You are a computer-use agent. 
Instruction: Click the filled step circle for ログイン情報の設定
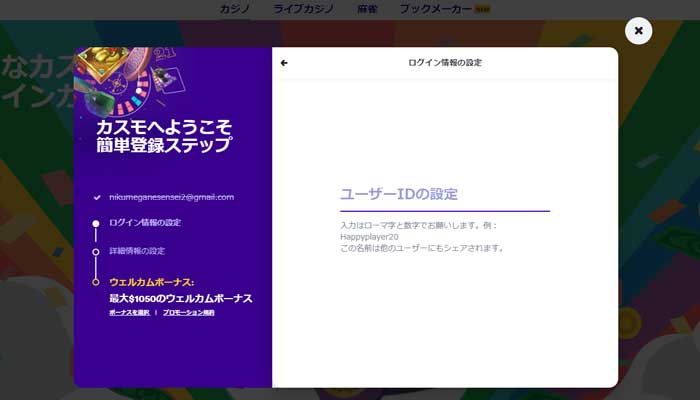click(x=96, y=223)
